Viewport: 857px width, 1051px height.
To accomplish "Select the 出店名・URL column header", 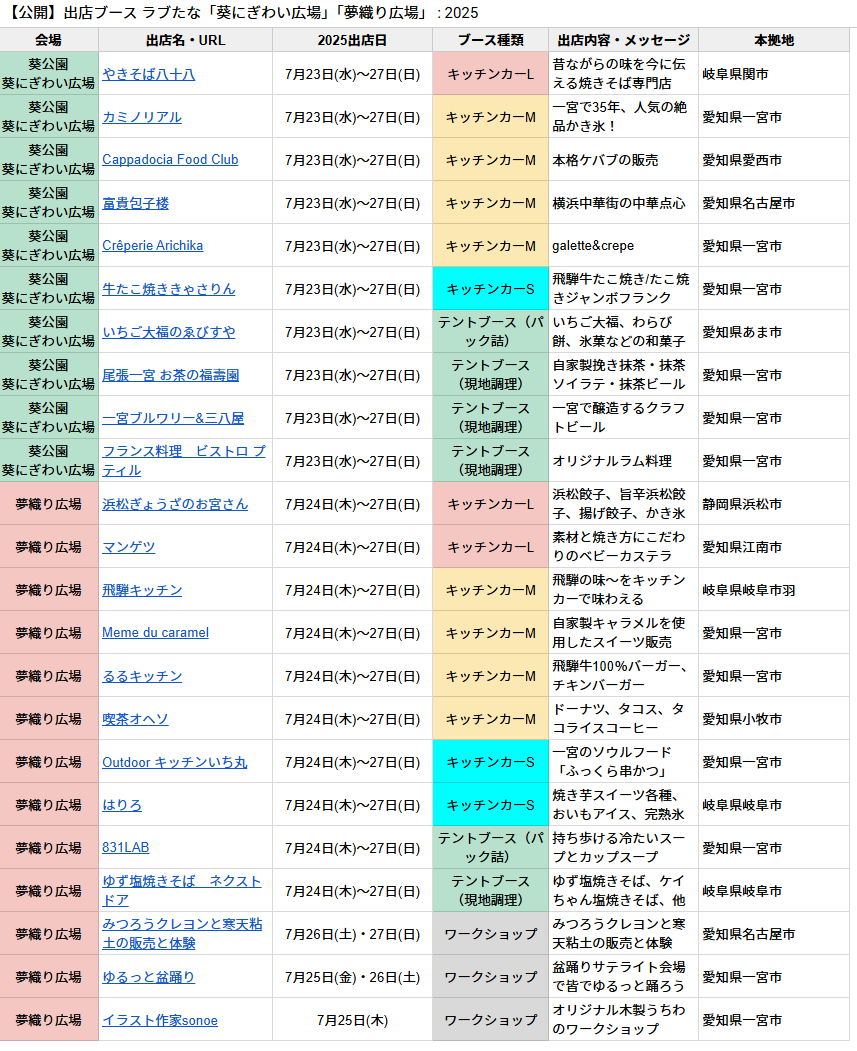I will point(186,40).
